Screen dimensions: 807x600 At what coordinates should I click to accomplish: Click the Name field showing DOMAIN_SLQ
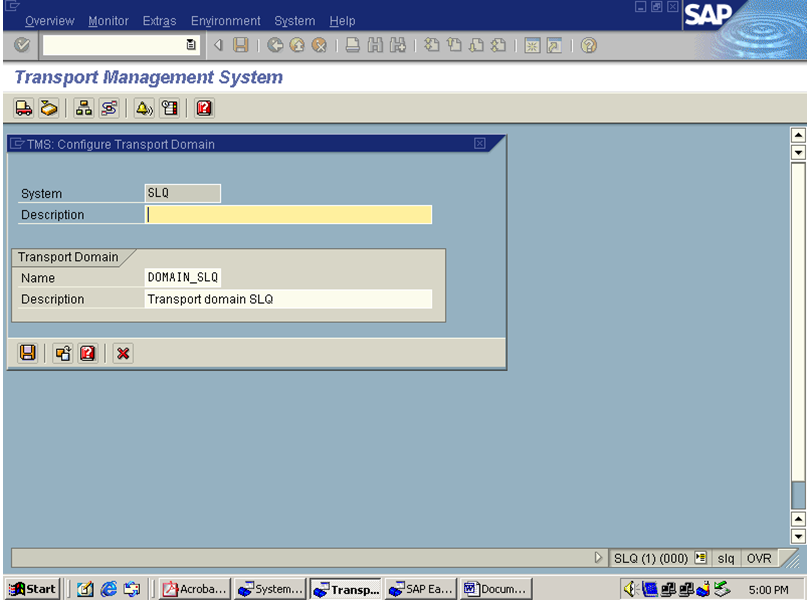183,277
